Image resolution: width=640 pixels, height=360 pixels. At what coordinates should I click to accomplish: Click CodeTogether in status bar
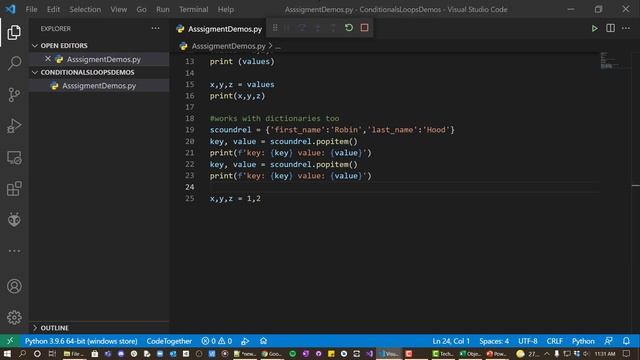(x=169, y=341)
